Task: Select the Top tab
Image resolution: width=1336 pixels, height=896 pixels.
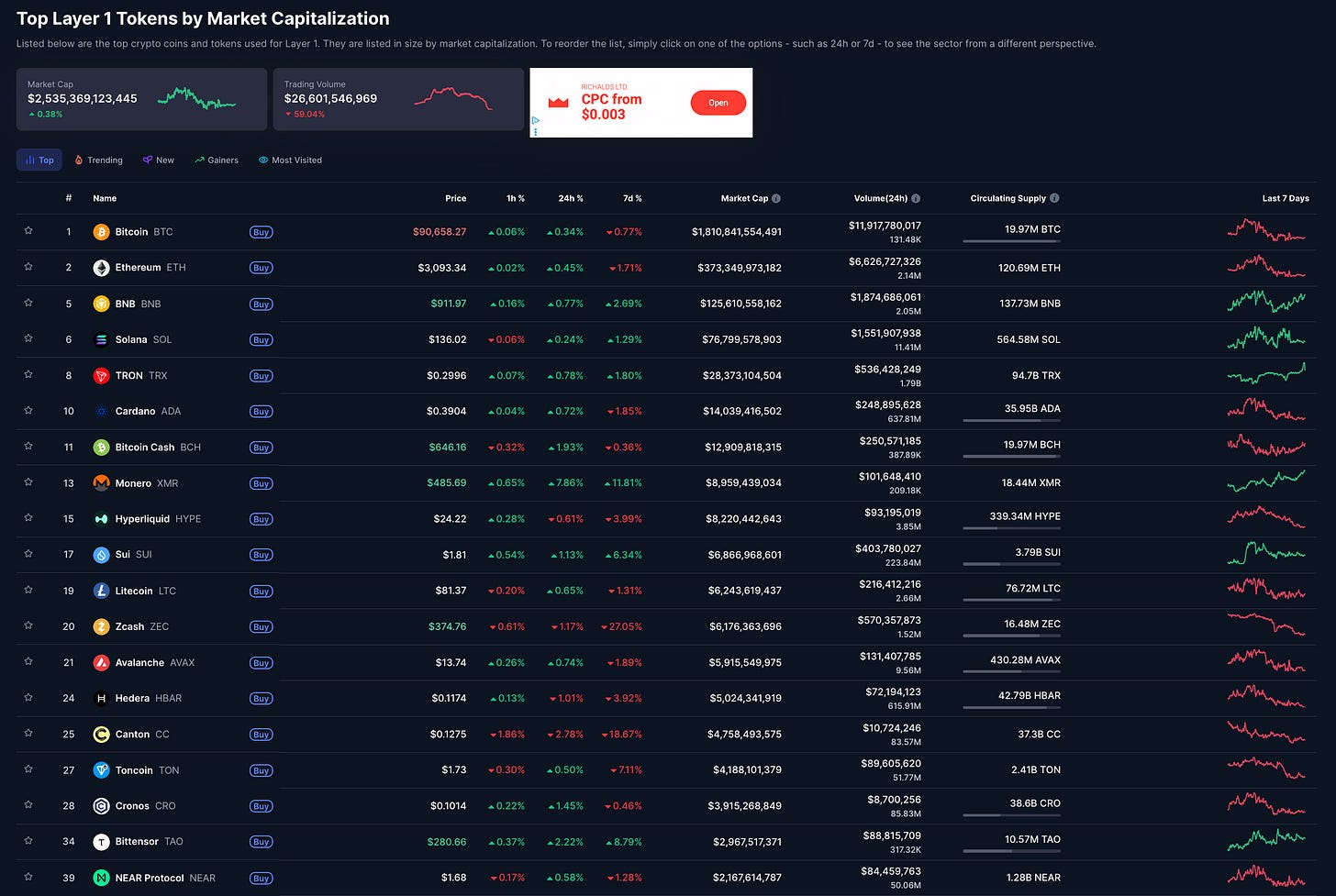Action: pyautogui.click(x=39, y=160)
